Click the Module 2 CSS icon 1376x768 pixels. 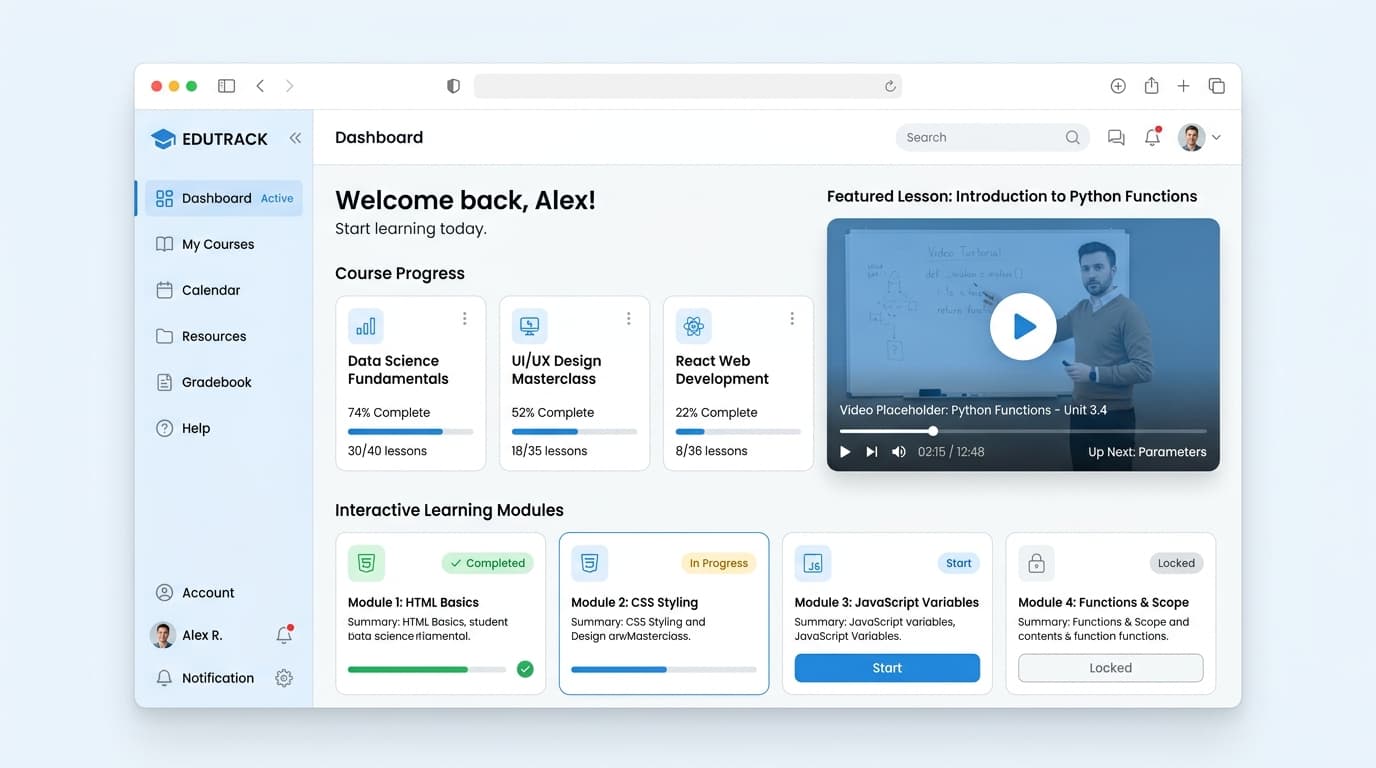[589, 564]
